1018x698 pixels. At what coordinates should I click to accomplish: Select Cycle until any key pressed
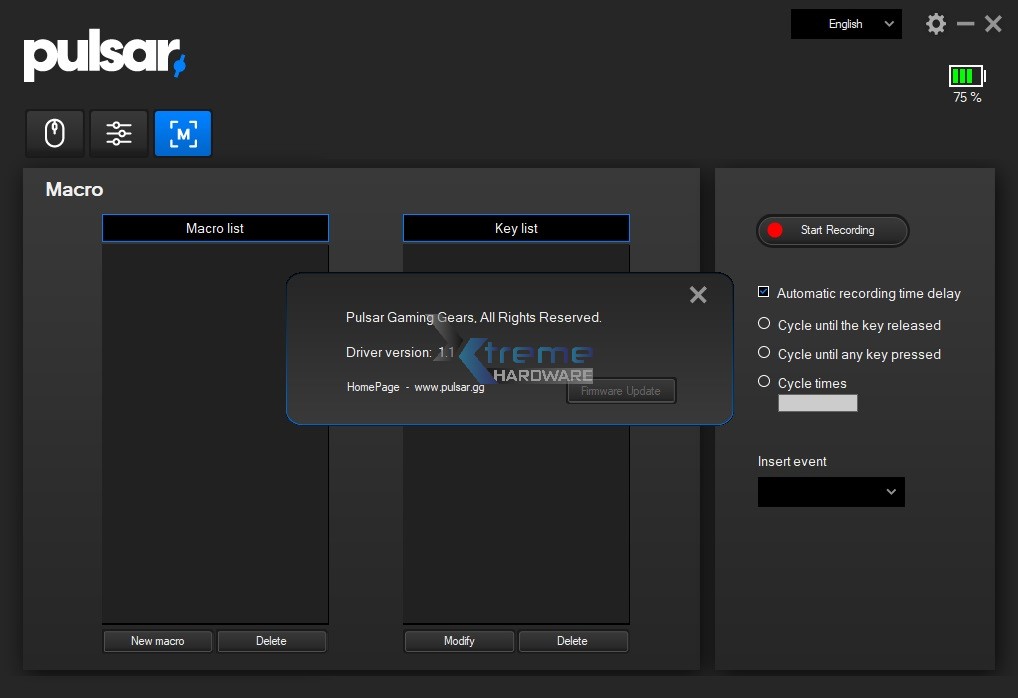pyautogui.click(x=764, y=353)
